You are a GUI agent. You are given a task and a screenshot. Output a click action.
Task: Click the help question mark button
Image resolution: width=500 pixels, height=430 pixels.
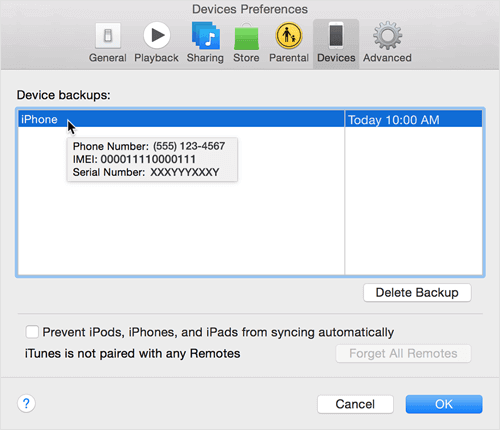(26, 404)
